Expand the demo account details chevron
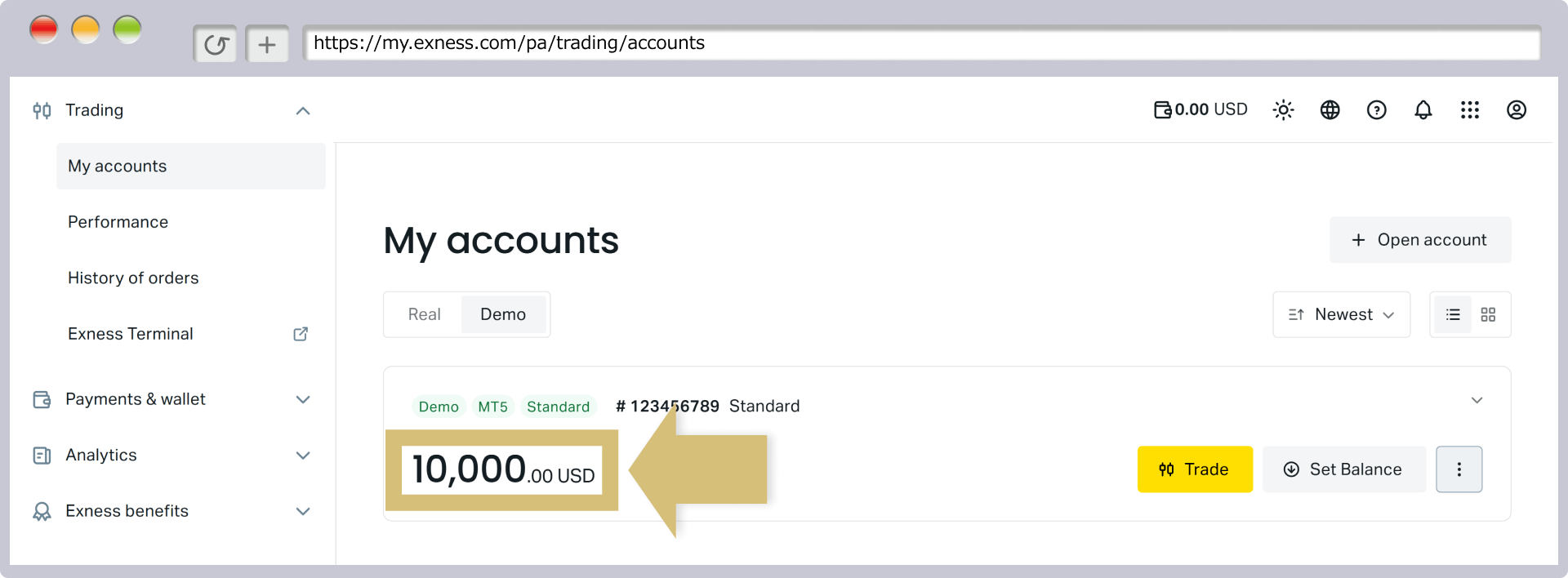This screenshot has height=578, width=1568. click(x=1477, y=400)
